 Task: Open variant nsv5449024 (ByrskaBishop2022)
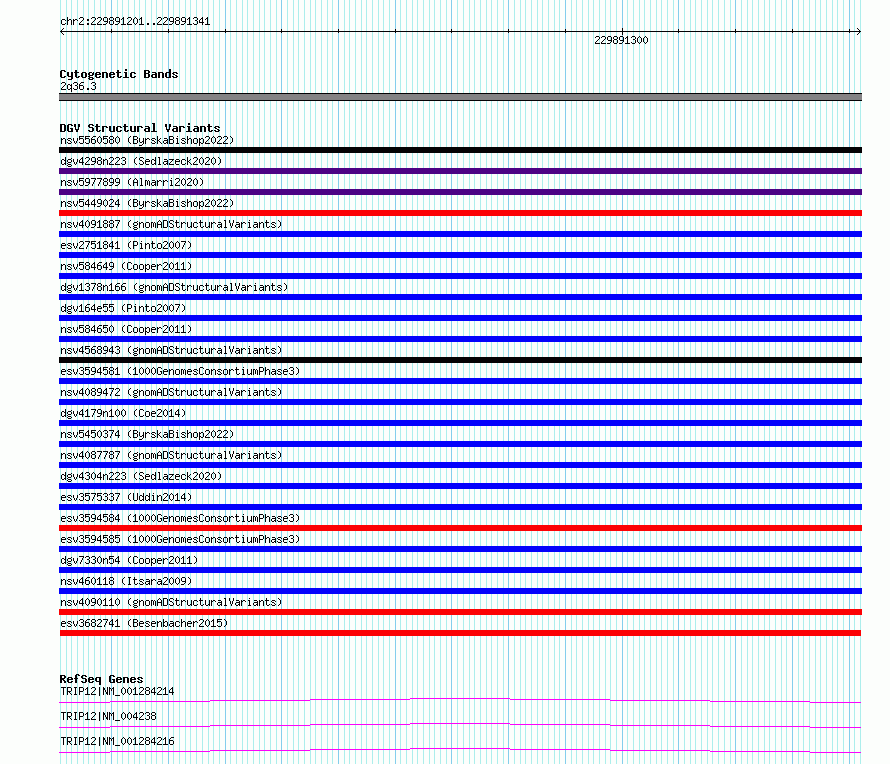pos(147,203)
